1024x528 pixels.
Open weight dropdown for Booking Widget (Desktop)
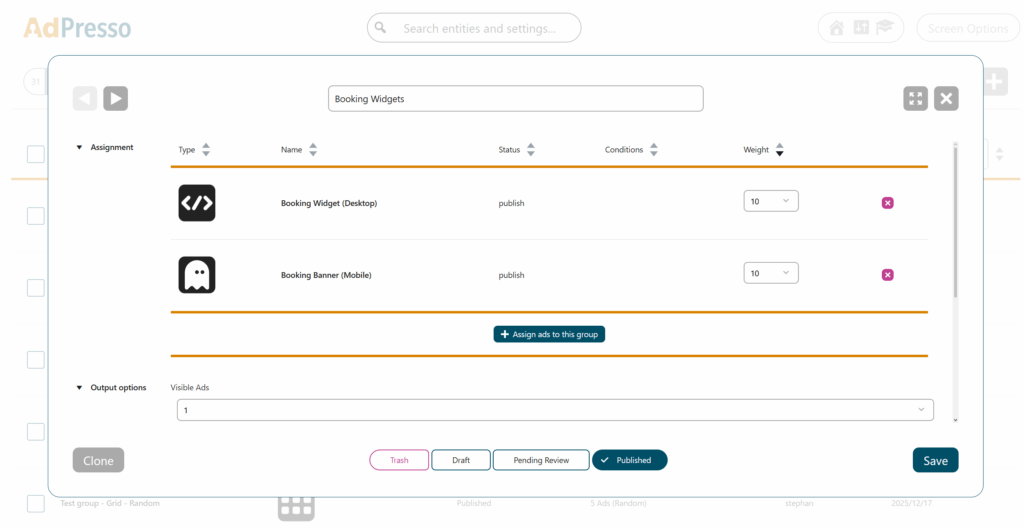click(770, 202)
